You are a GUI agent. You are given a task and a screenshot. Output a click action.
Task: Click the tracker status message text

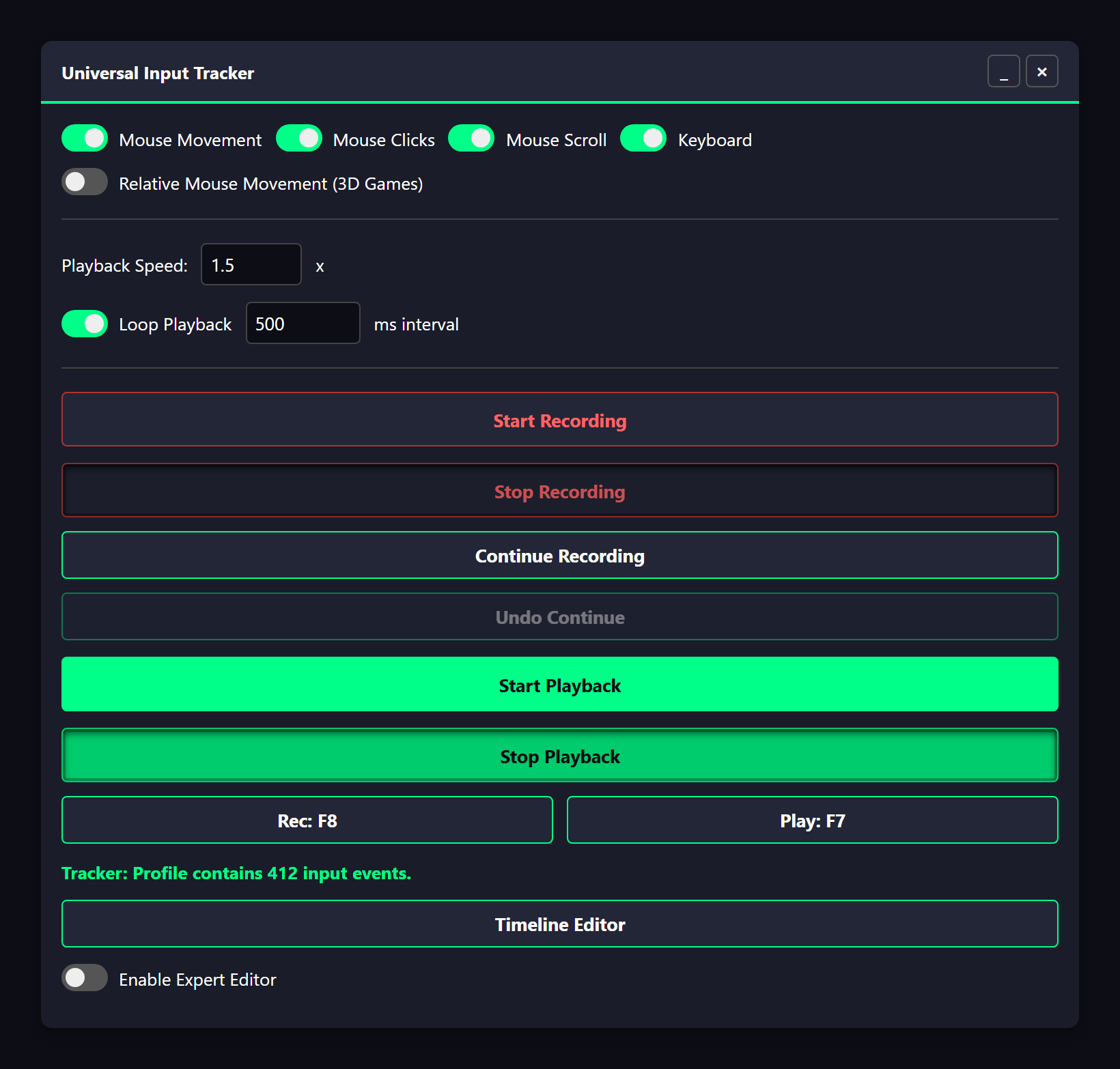click(236, 873)
